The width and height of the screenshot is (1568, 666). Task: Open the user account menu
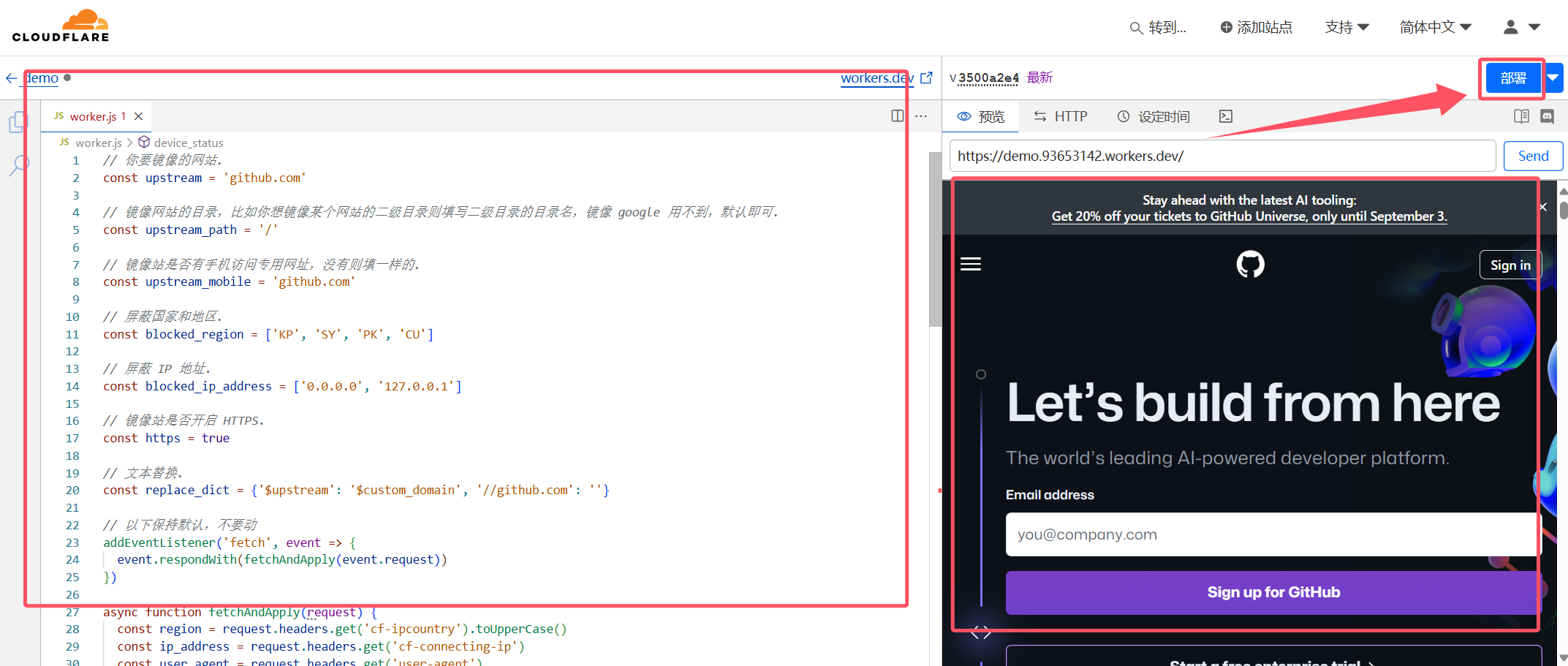[1521, 27]
